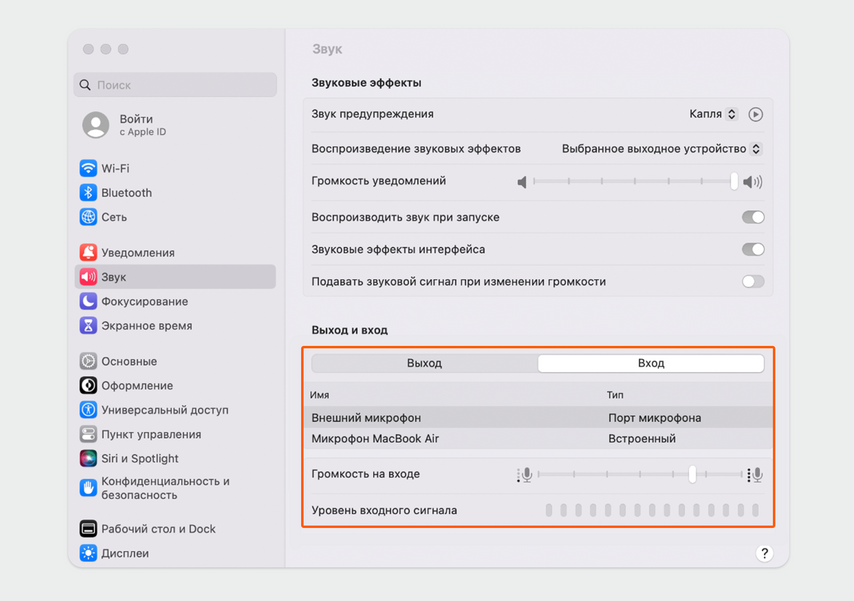Viewport: 854px width, 601px height.
Task: Select Уведомления bell icon
Action: (88, 253)
